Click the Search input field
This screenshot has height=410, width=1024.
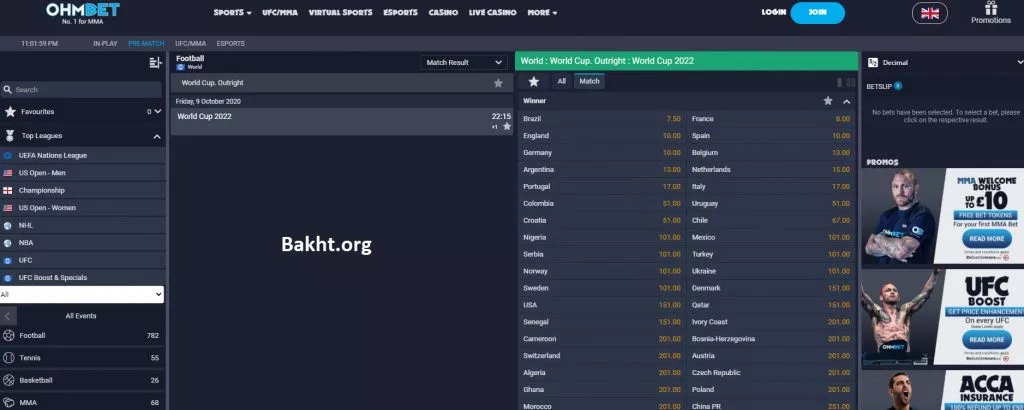[x=85, y=89]
